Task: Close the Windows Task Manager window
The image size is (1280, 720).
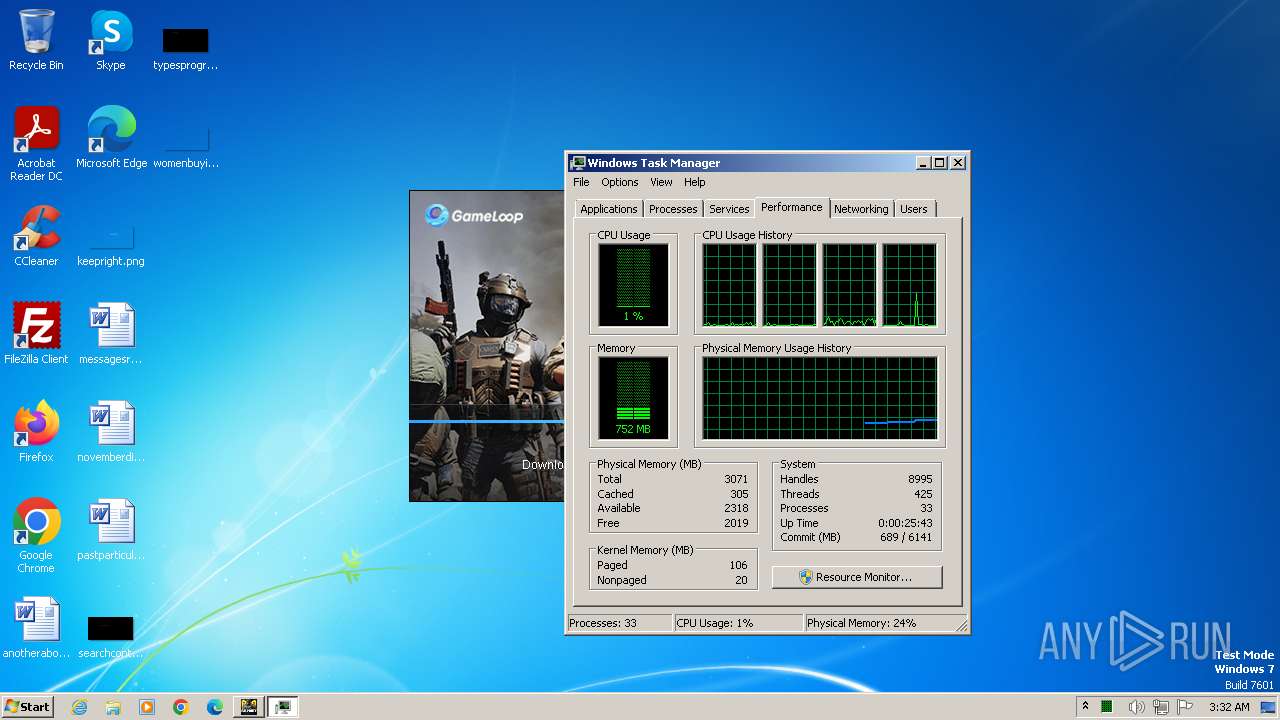Action: coord(958,163)
